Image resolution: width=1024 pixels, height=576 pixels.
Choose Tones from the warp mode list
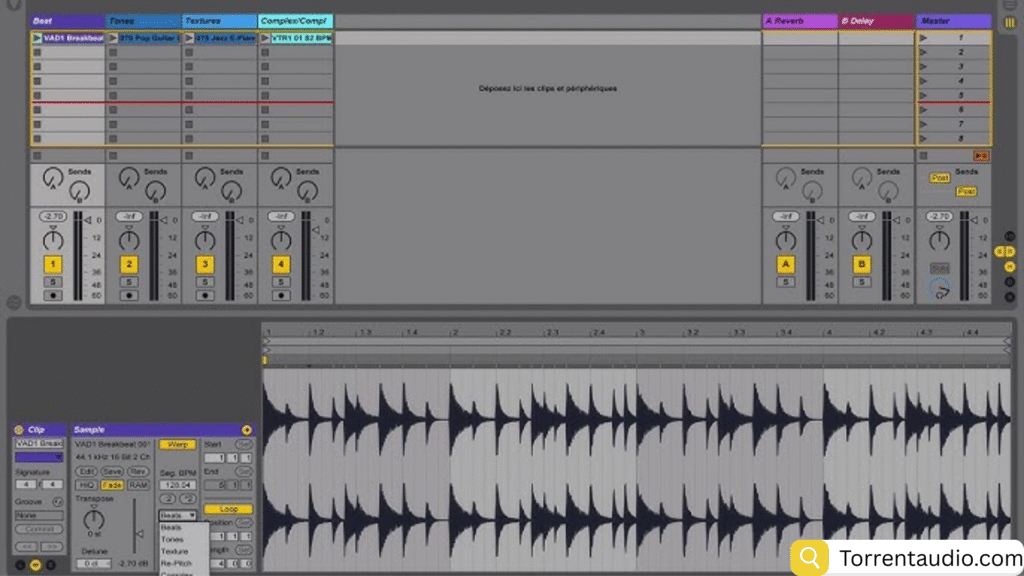pos(174,539)
